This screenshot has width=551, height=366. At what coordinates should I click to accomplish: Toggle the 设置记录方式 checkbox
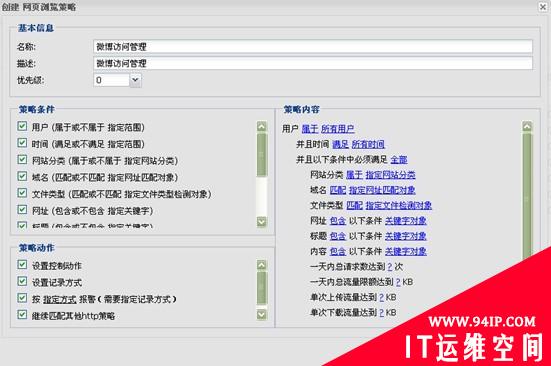point(22,281)
